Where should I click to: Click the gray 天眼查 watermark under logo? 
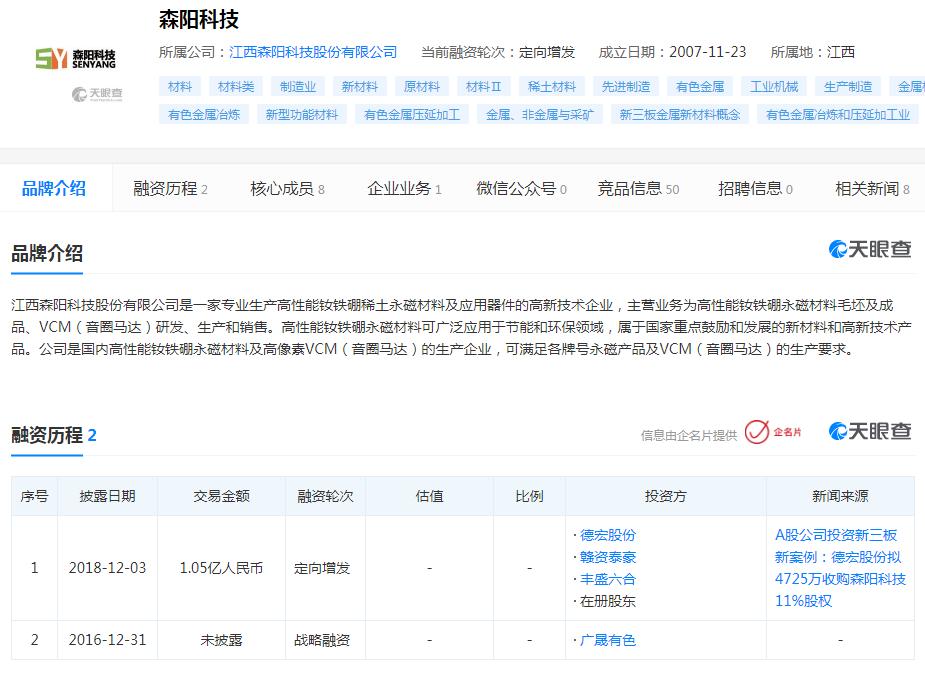[x=97, y=94]
